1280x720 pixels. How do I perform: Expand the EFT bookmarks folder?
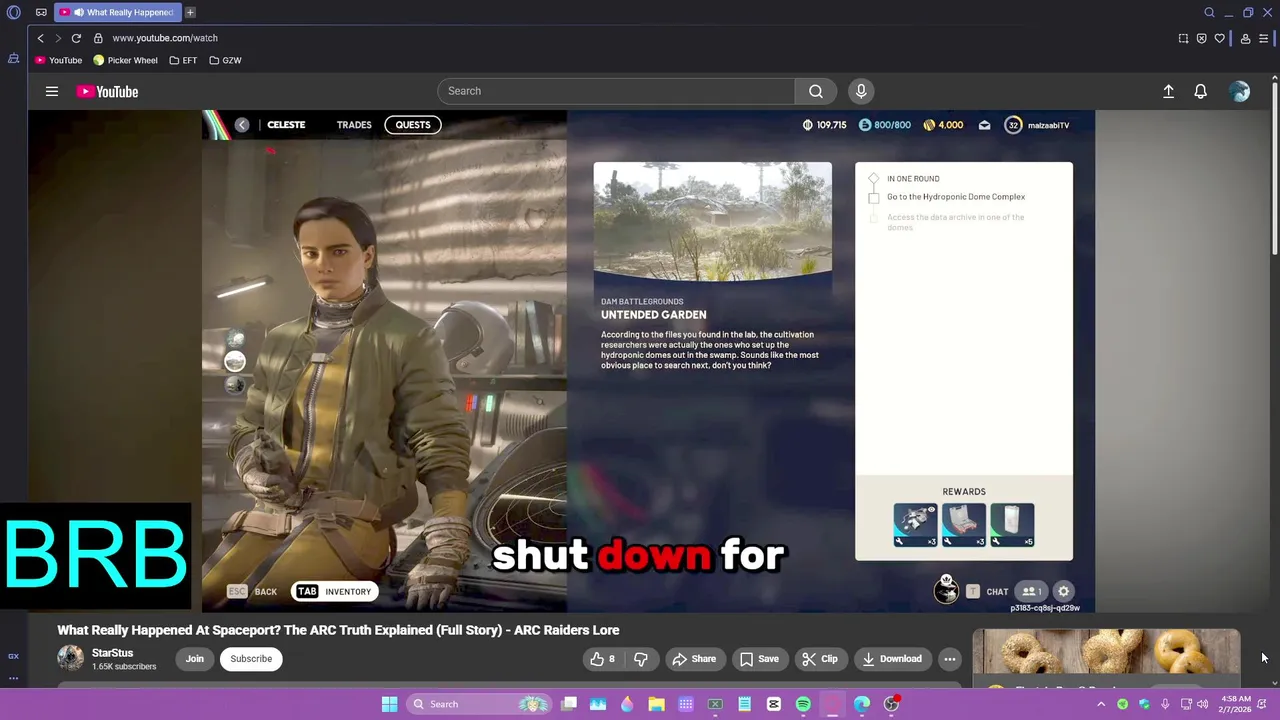[183, 60]
